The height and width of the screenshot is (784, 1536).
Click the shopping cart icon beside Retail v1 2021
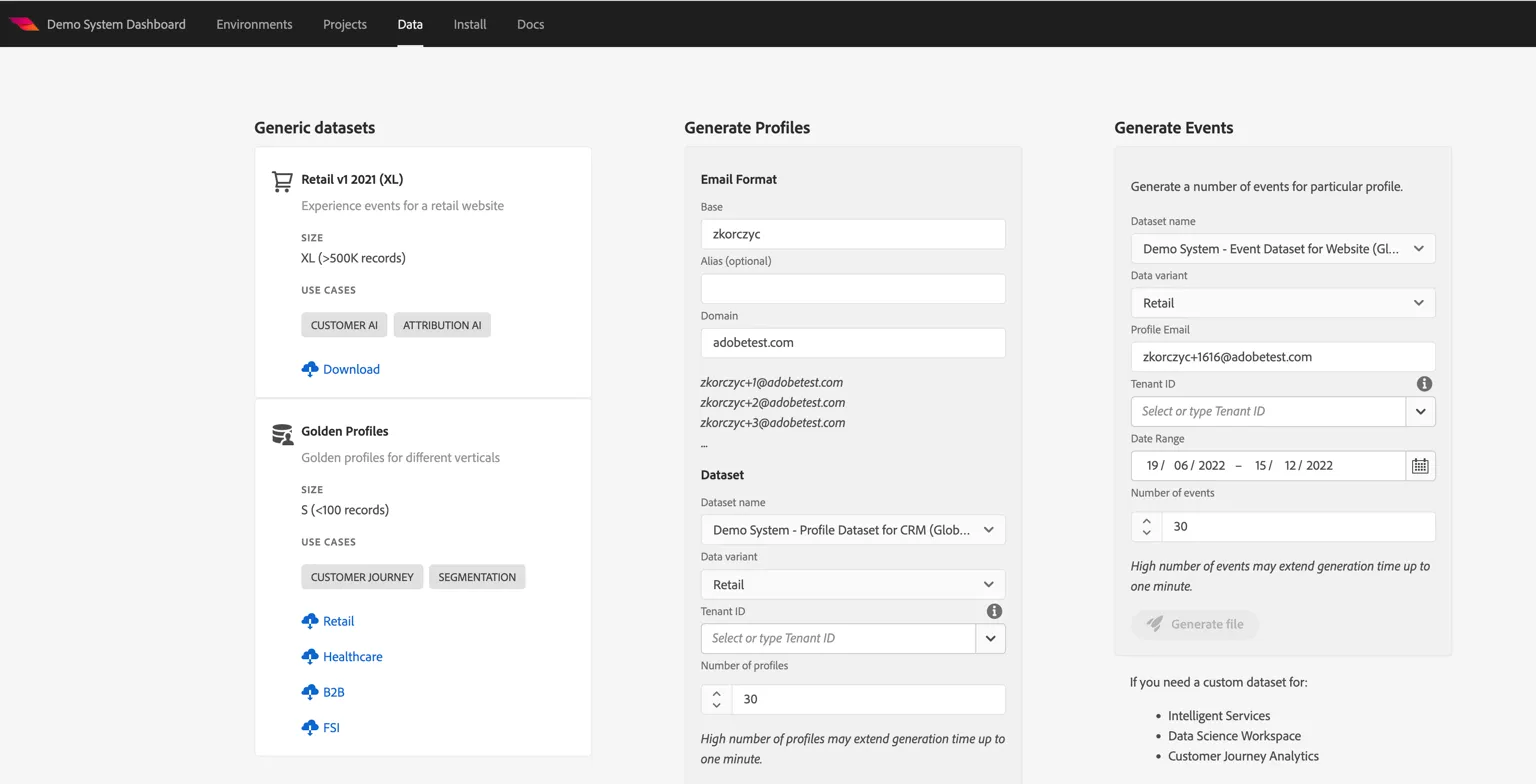pos(282,181)
